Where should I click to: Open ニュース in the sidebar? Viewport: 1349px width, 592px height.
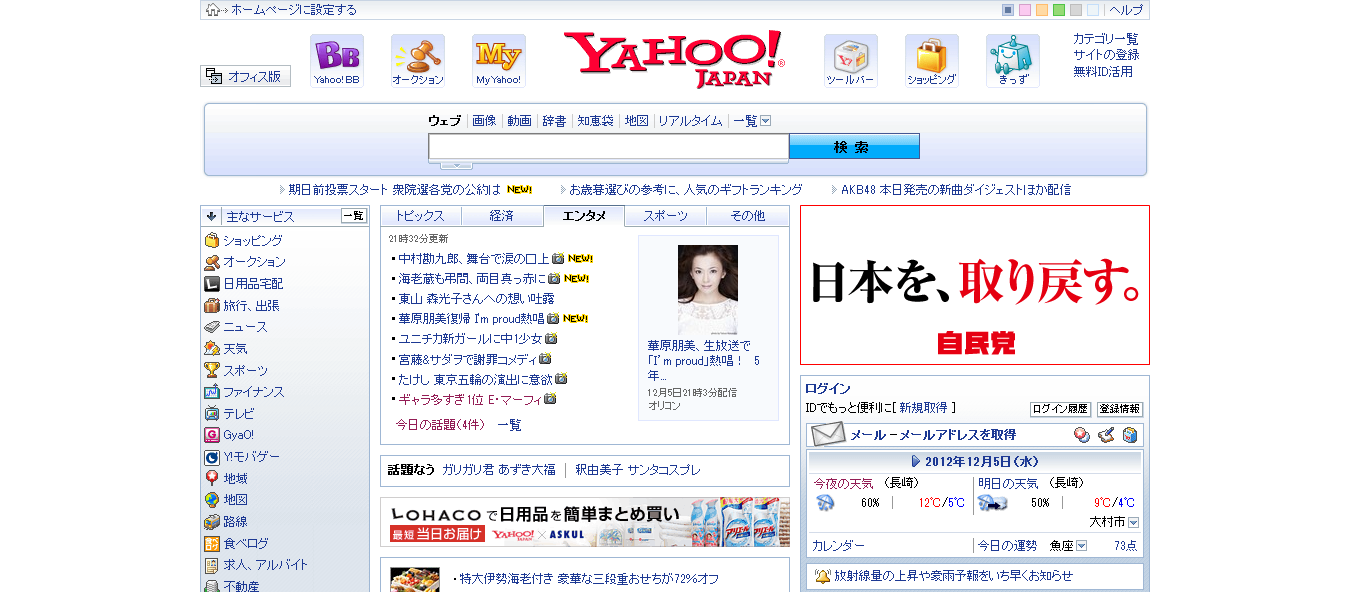[x=245, y=327]
